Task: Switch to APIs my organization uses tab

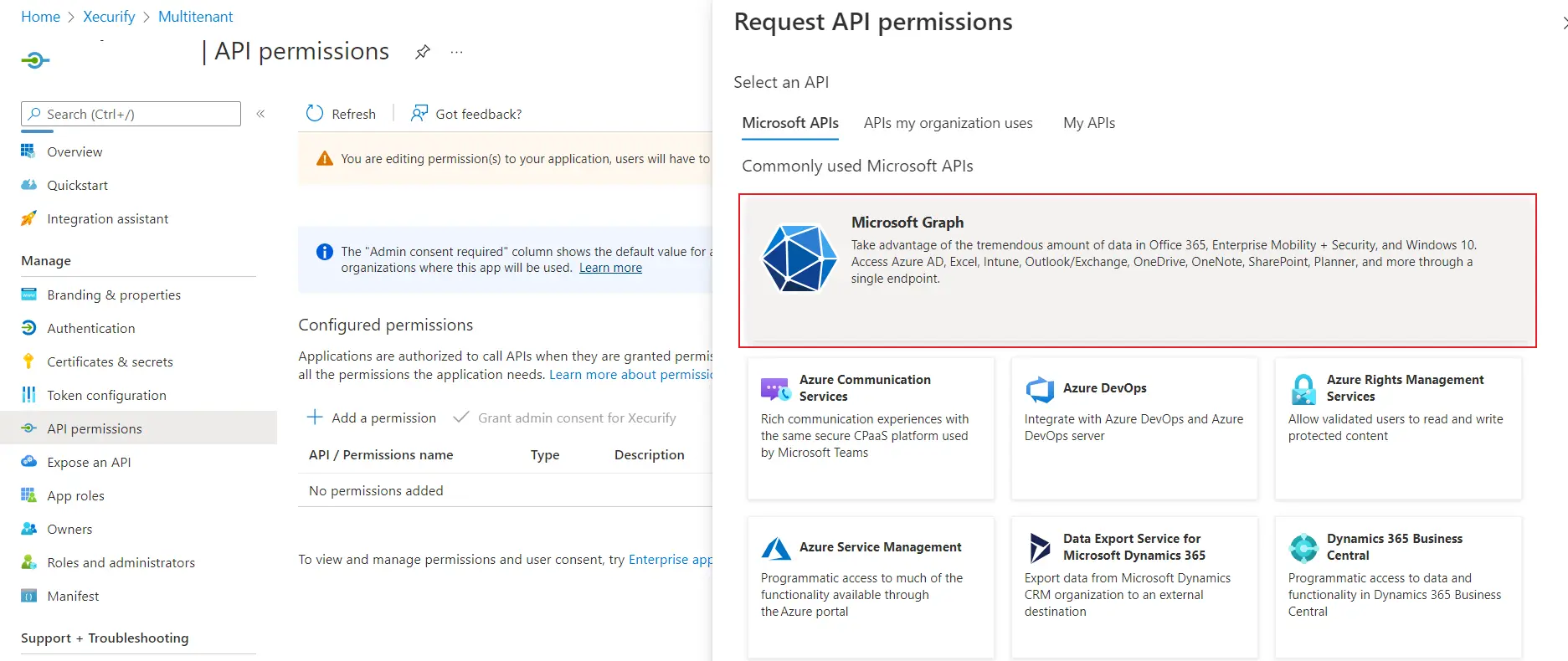Action: pos(948,123)
